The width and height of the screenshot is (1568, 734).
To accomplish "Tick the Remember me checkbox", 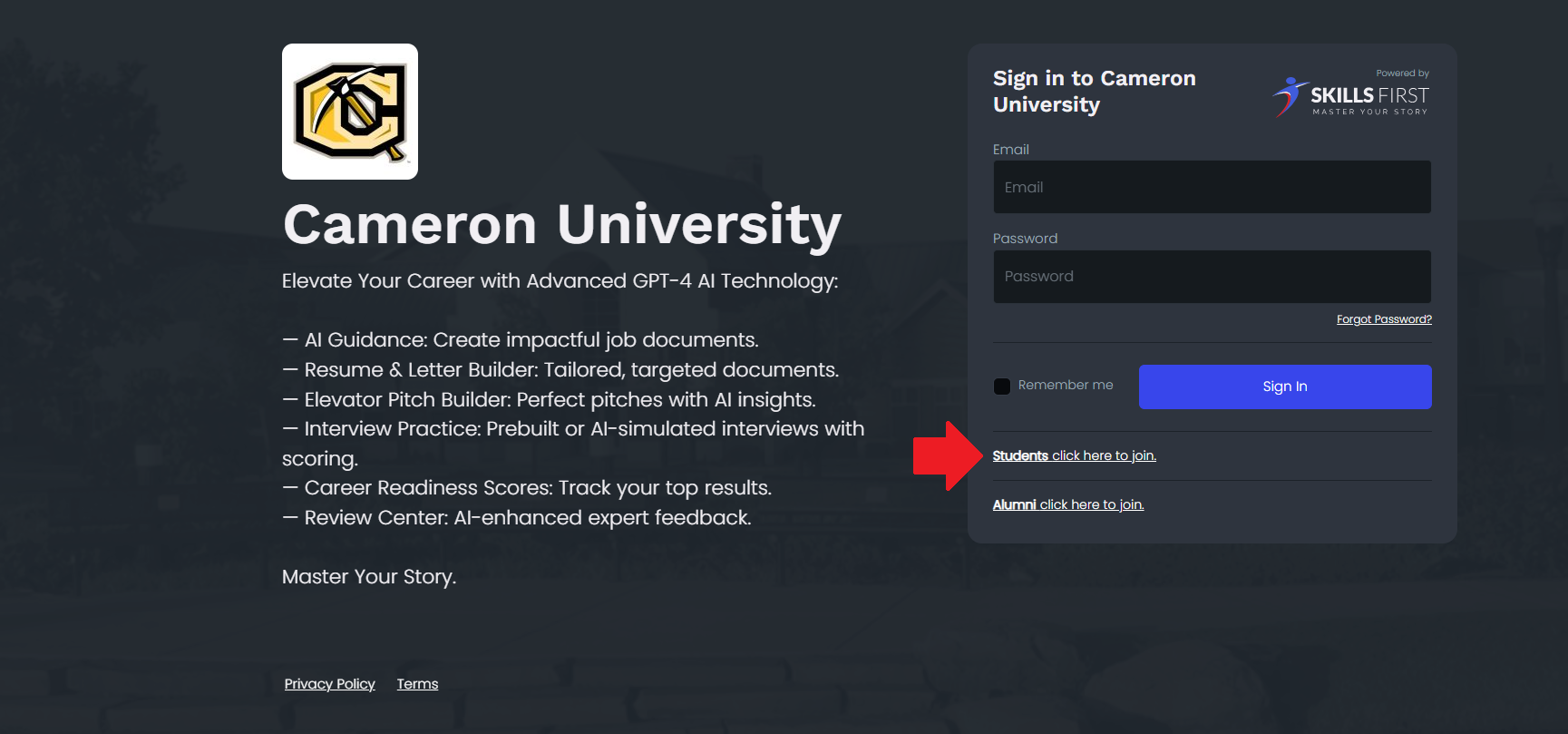I will click(x=1002, y=387).
